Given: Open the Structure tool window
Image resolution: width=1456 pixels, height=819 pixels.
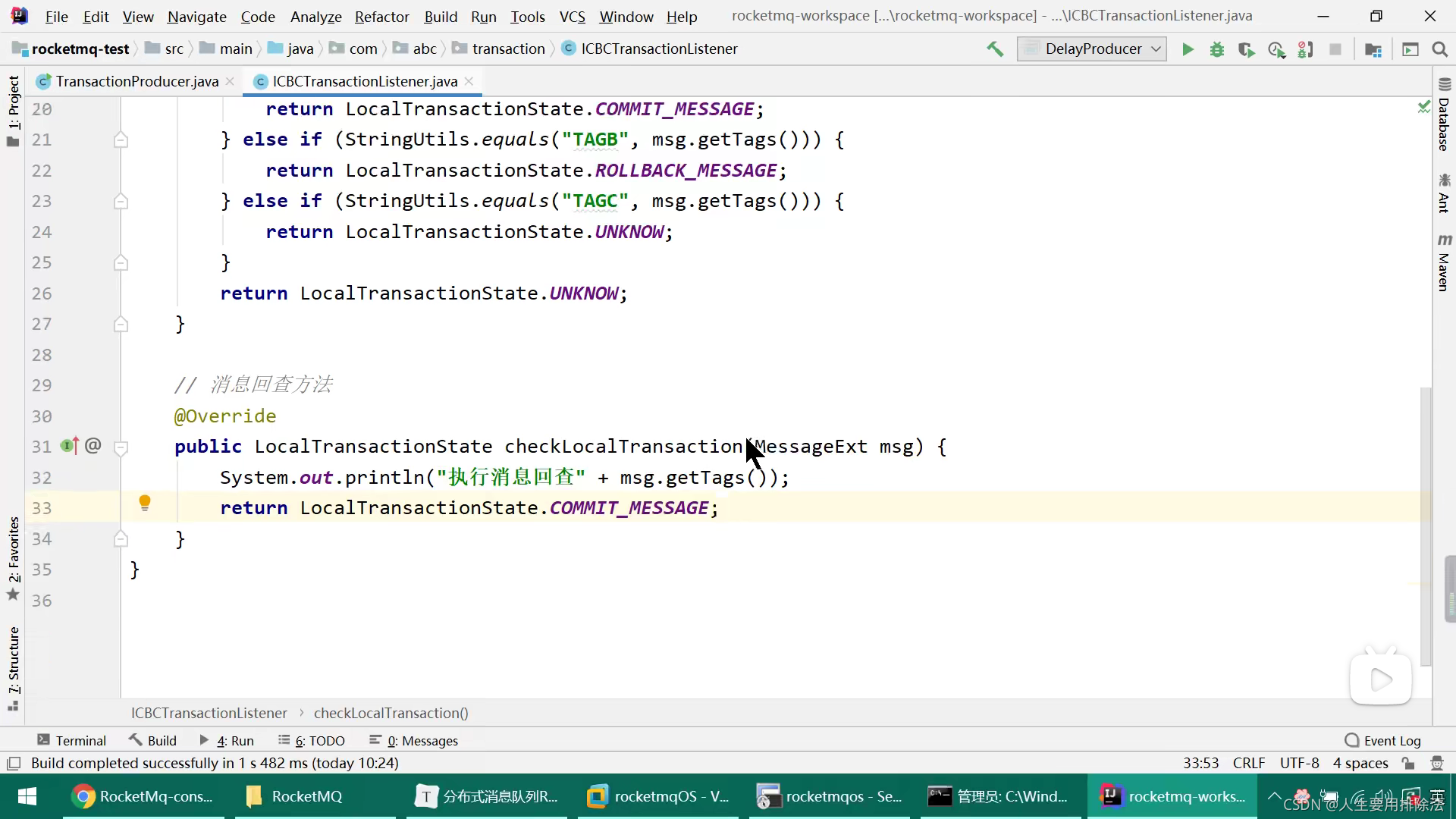Looking at the screenshot, I should pos(13,669).
